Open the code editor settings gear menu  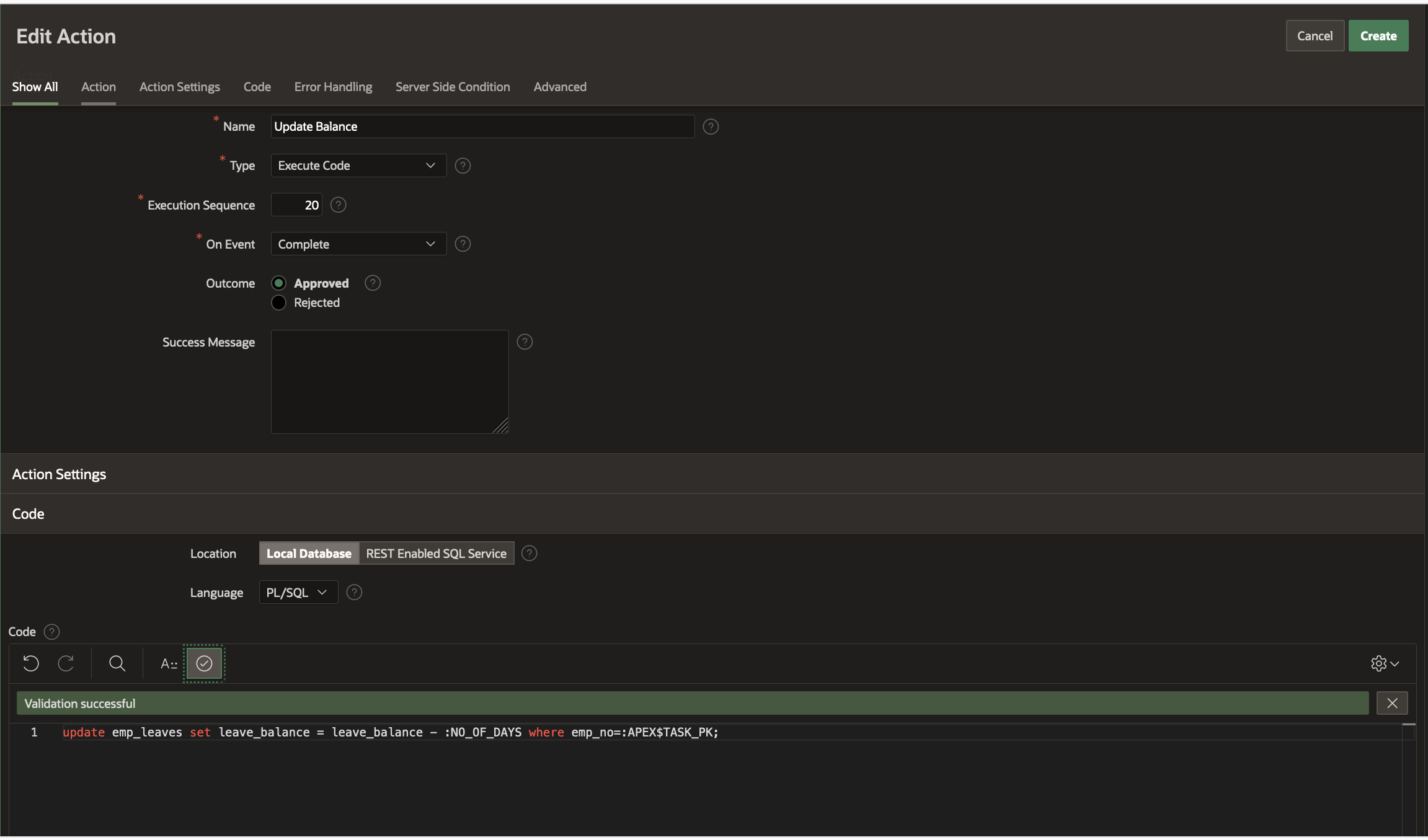pyautogui.click(x=1384, y=663)
